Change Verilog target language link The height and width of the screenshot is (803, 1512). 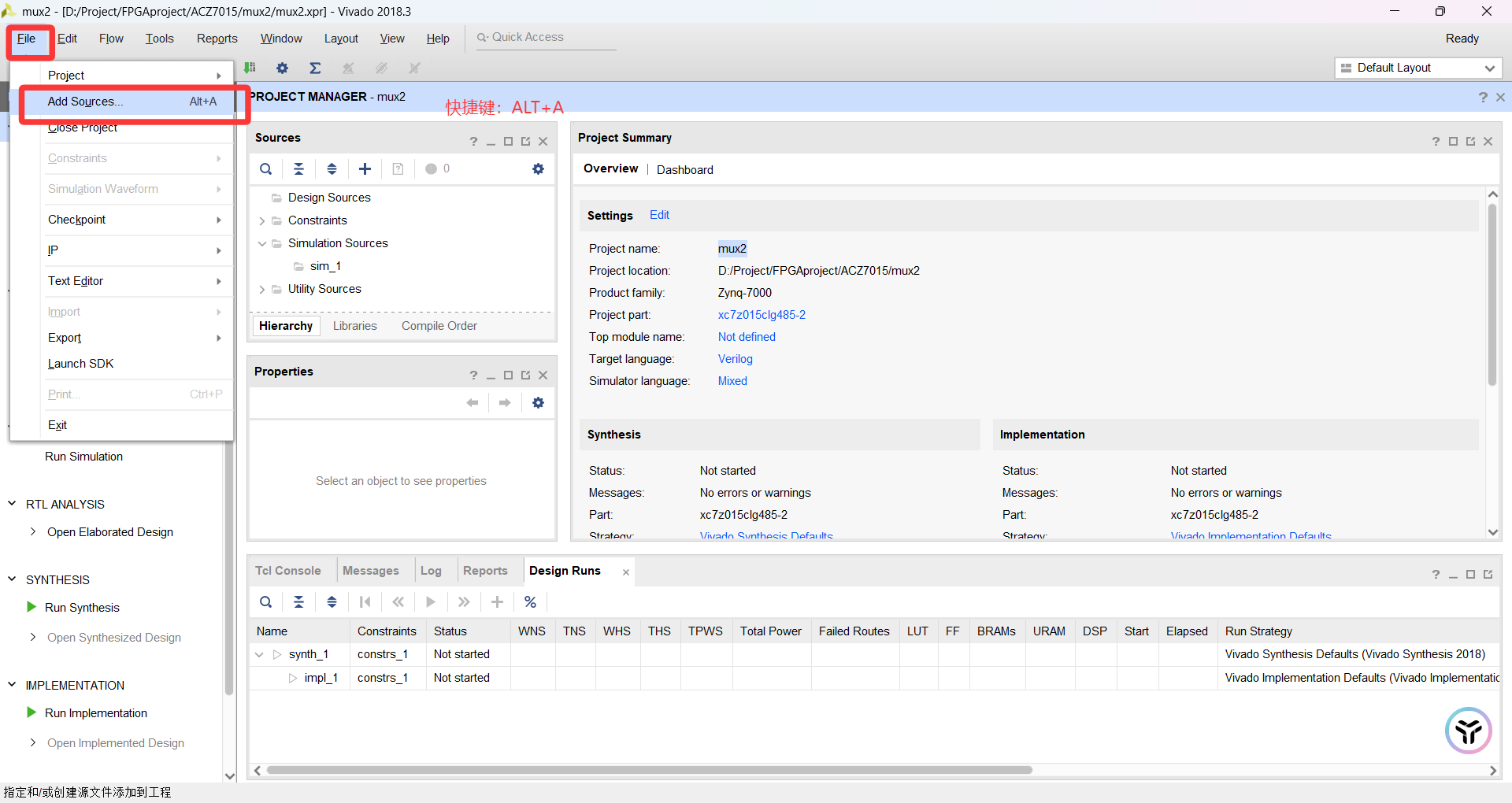tap(736, 359)
